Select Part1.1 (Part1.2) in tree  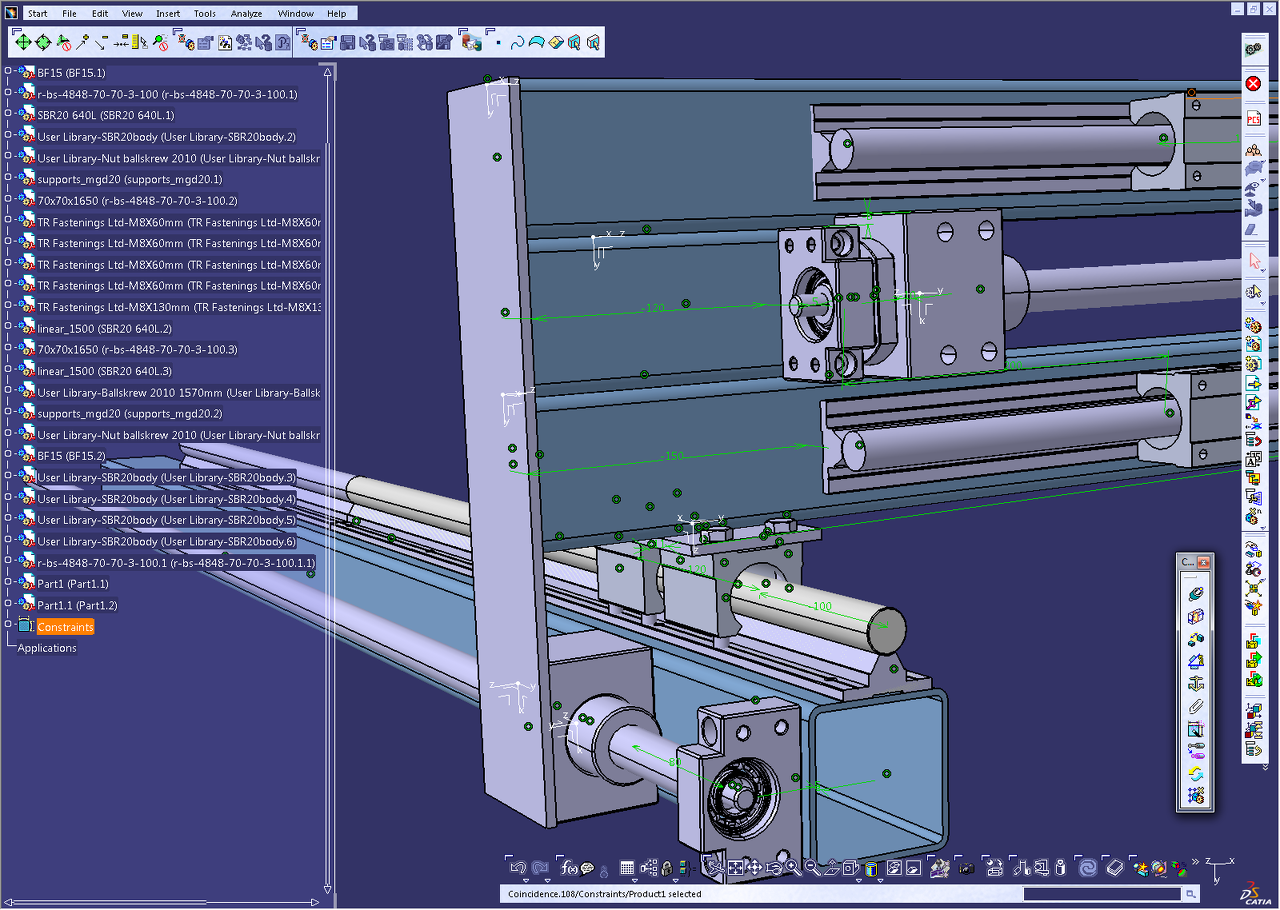click(x=77, y=605)
